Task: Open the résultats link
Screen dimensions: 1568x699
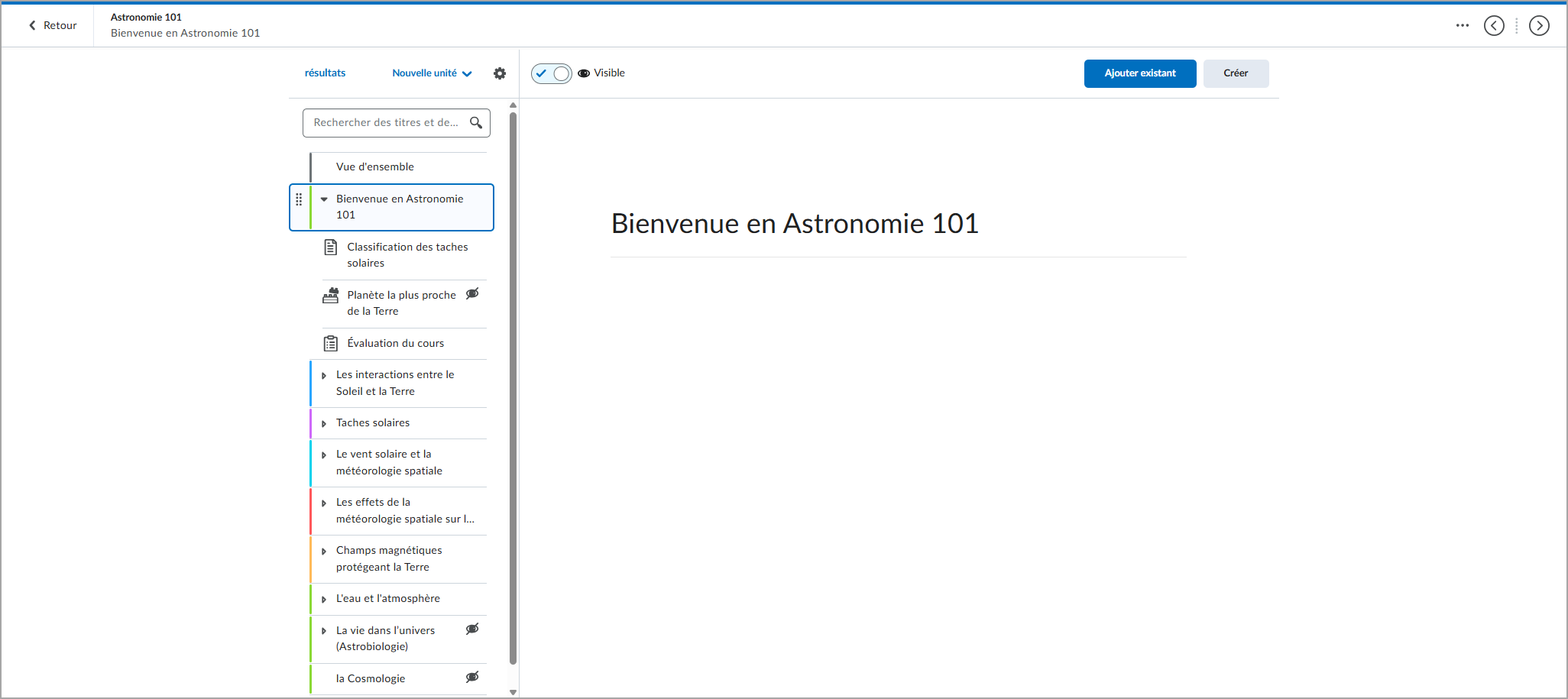Action: 325,73
